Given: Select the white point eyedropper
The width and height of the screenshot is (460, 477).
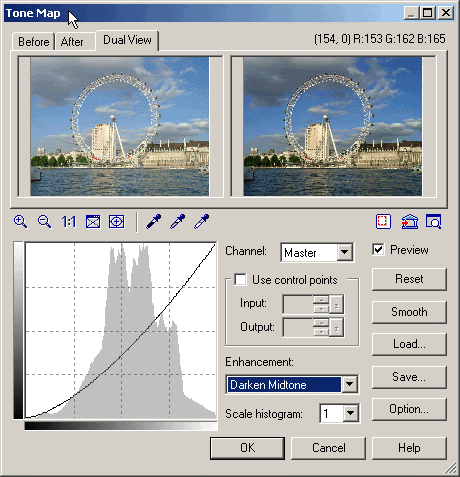Looking at the screenshot, I should pos(202,222).
